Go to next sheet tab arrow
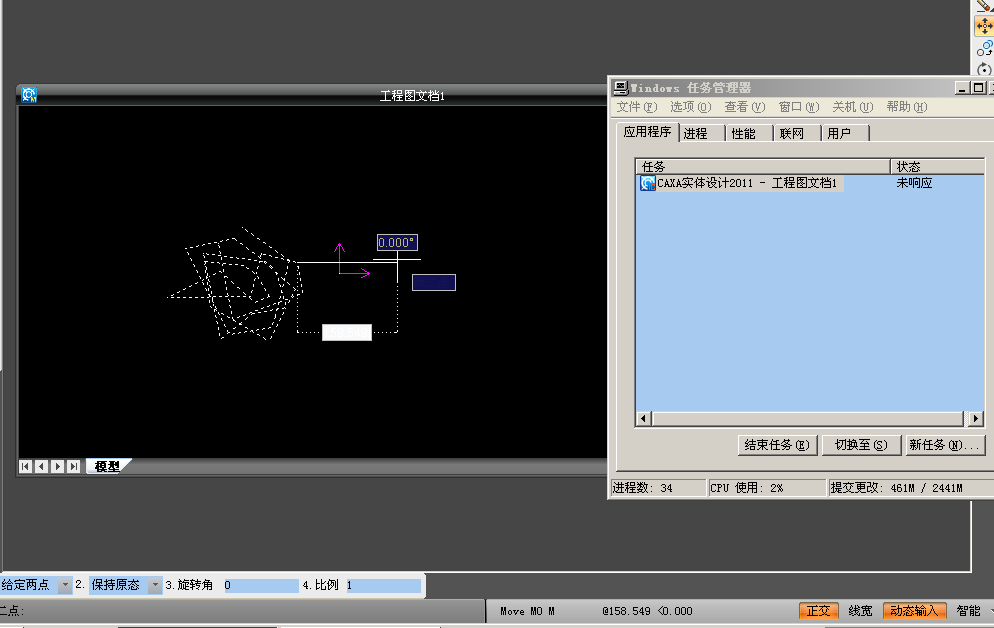Image resolution: width=994 pixels, height=628 pixels. point(57,466)
